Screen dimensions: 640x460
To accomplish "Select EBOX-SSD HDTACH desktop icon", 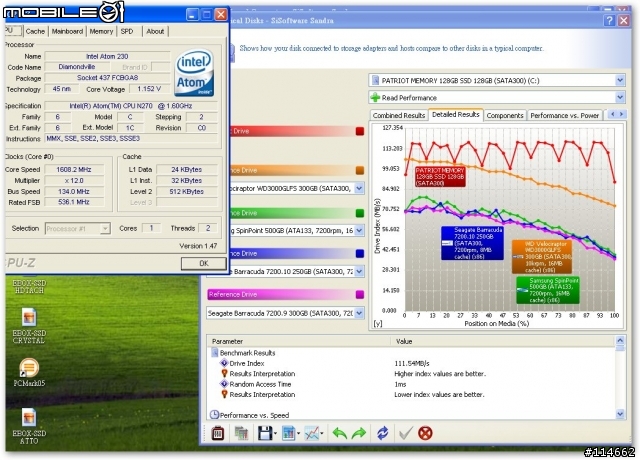I will pyautogui.click(x=29, y=285).
